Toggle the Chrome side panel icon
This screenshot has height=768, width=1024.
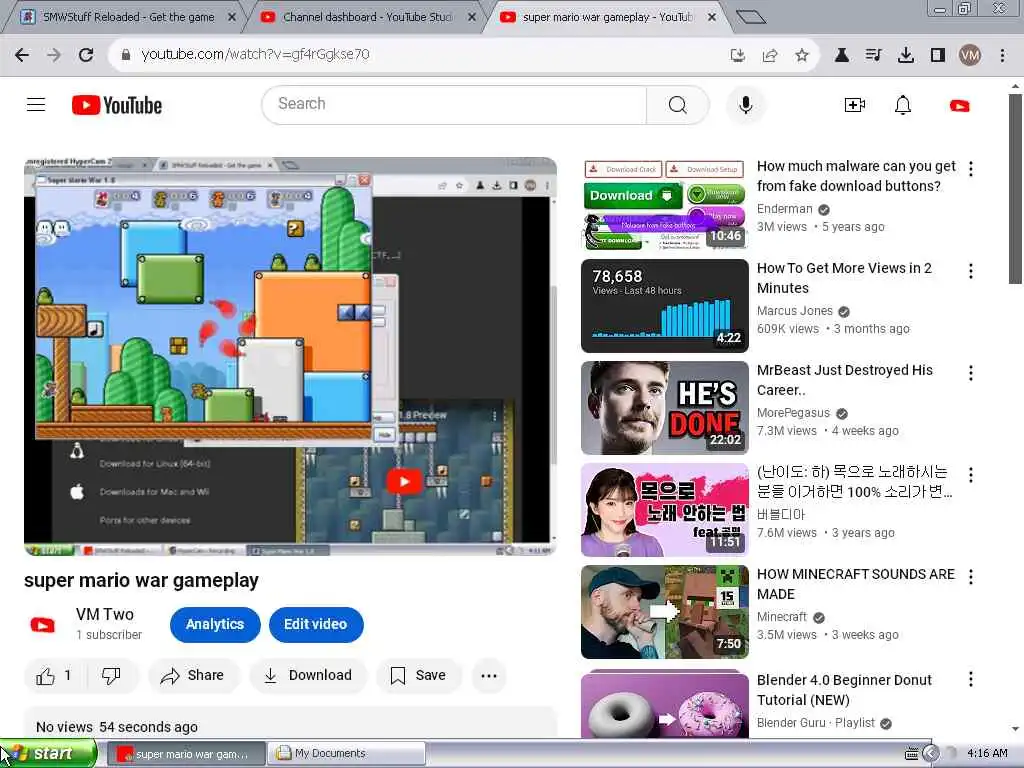[938, 56]
